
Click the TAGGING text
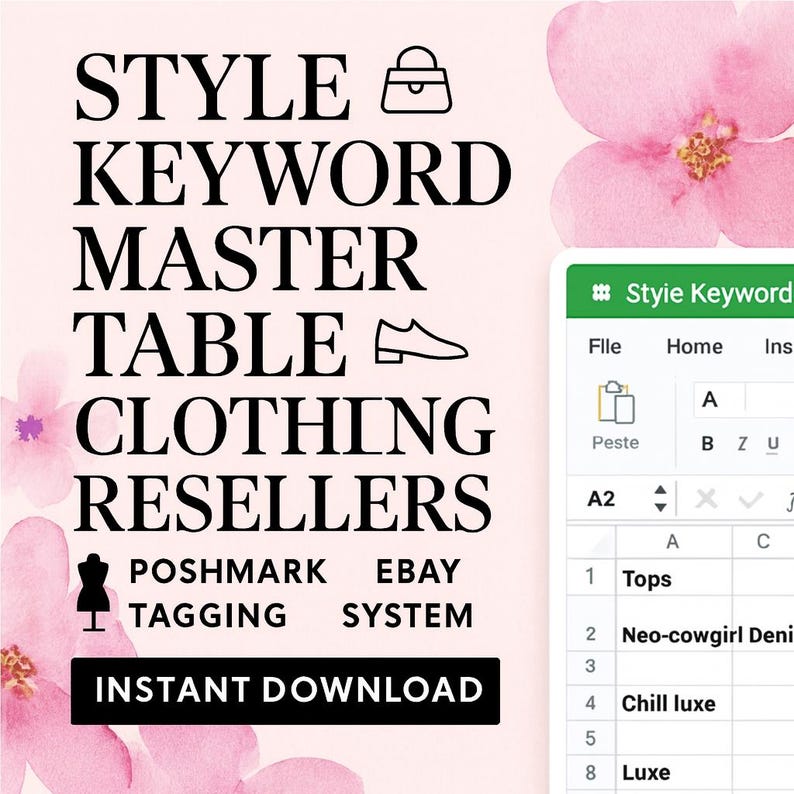pyautogui.click(x=208, y=615)
